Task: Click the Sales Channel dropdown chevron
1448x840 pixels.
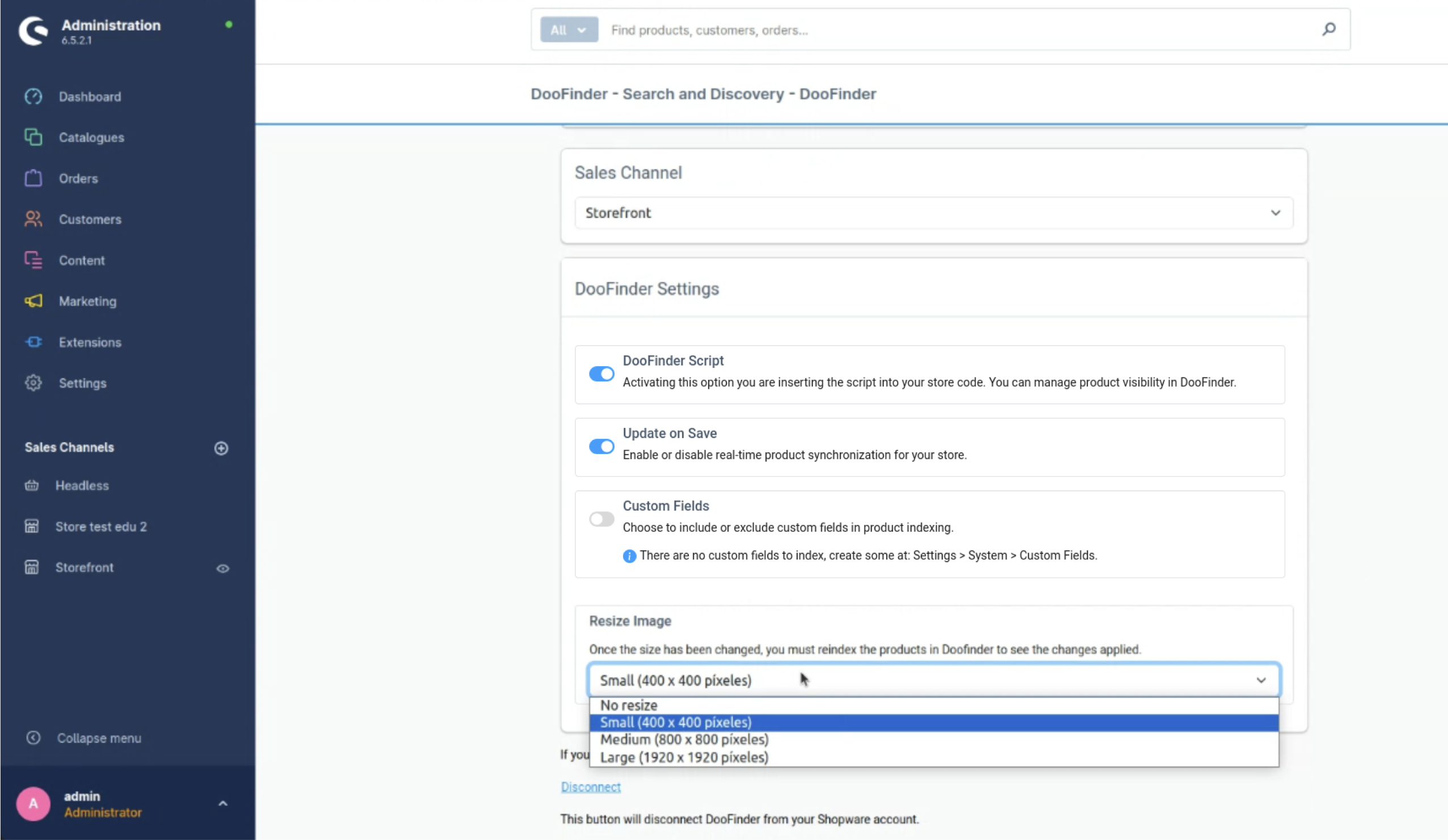Action: 1276,213
